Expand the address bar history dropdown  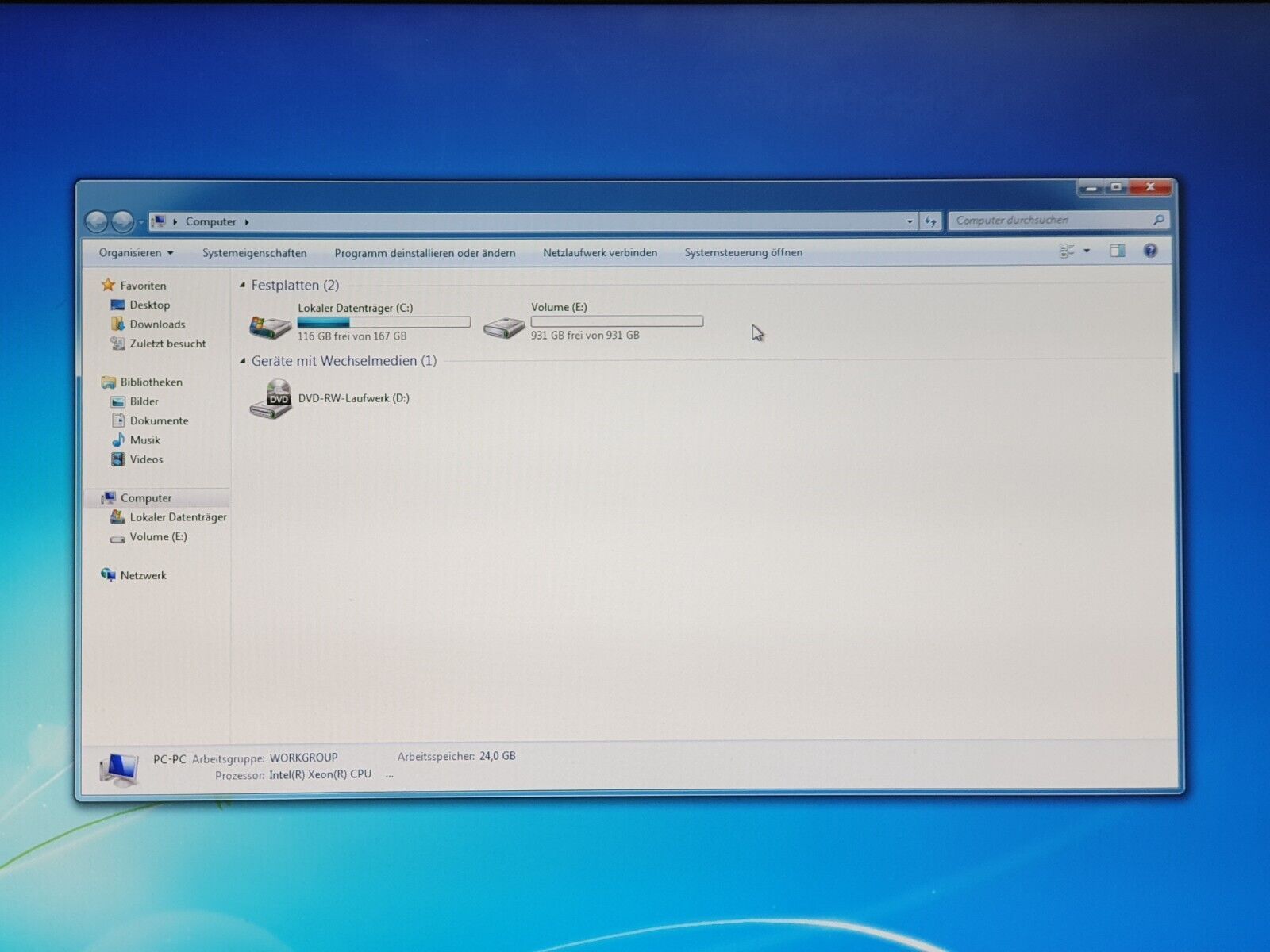click(910, 221)
